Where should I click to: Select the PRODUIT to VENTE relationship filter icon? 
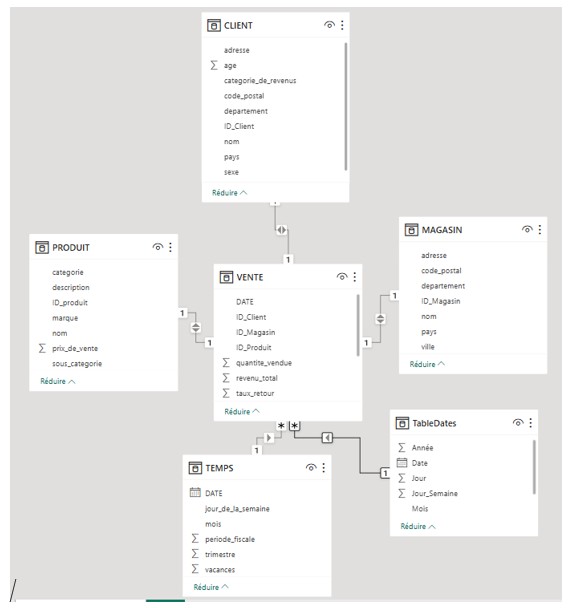(196, 327)
